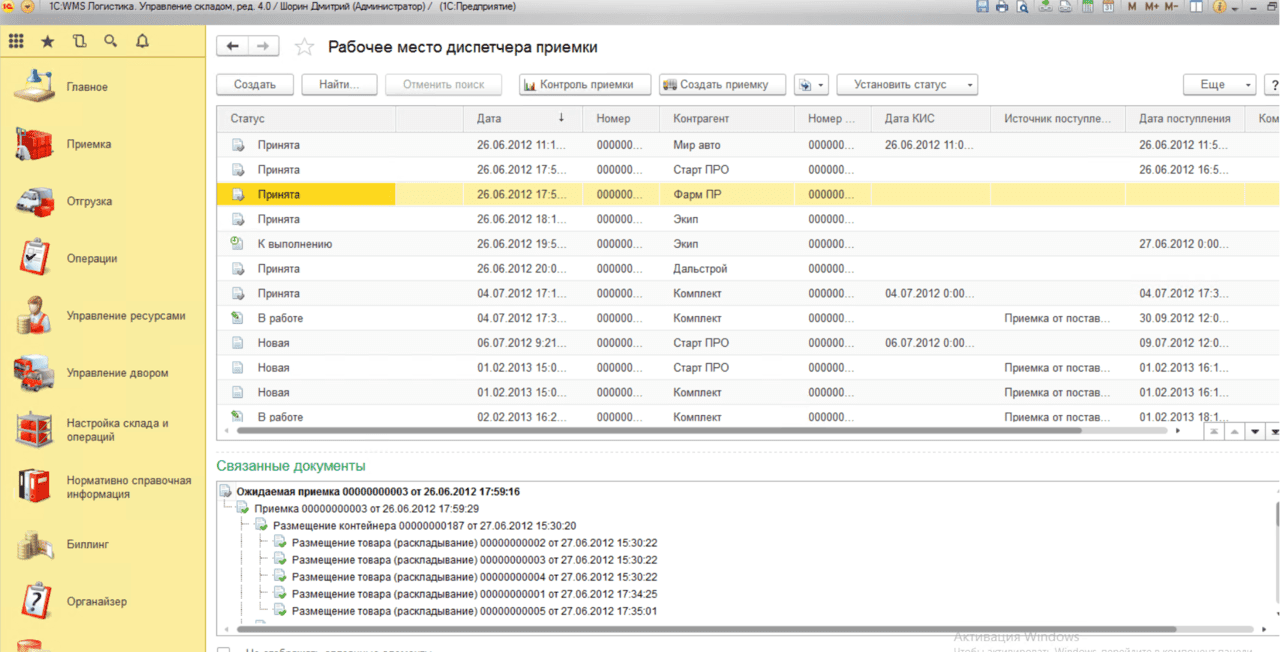Image resolution: width=1280 pixels, height=652 pixels.
Task: Click the M- memory subtract button
Action: pos(1173,6)
